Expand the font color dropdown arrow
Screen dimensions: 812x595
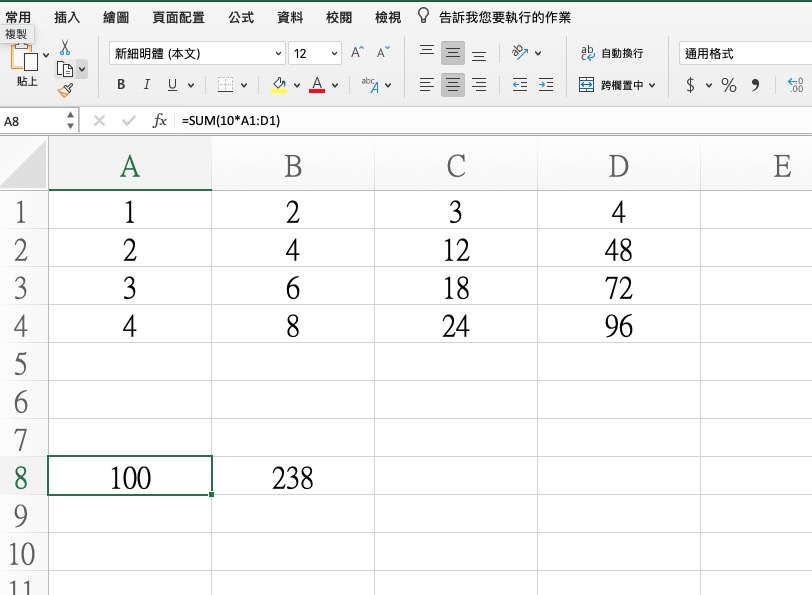tap(335, 85)
